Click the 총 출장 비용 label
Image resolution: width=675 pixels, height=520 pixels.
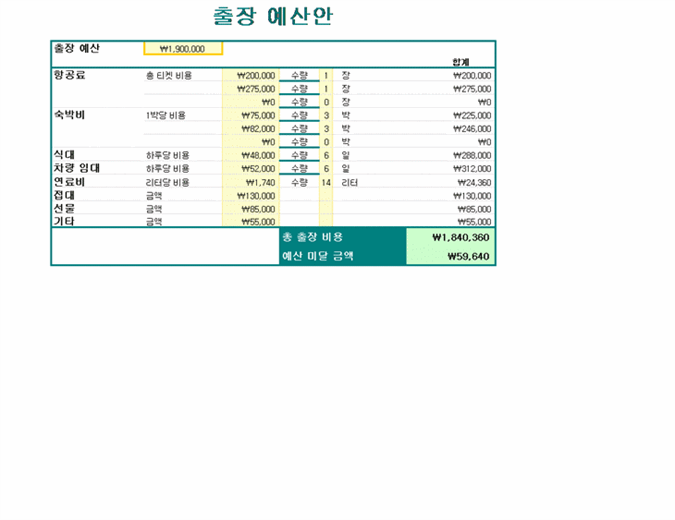coord(313,238)
